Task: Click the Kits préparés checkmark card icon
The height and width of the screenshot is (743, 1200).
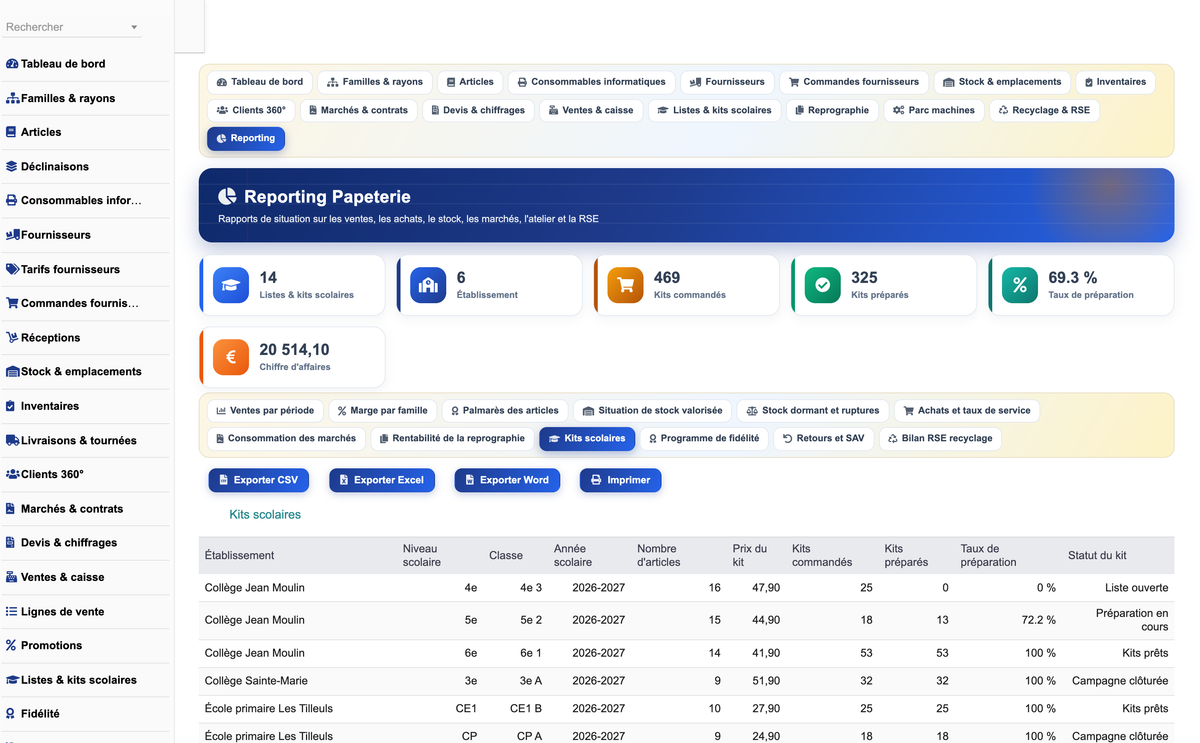Action: (x=822, y=285)
